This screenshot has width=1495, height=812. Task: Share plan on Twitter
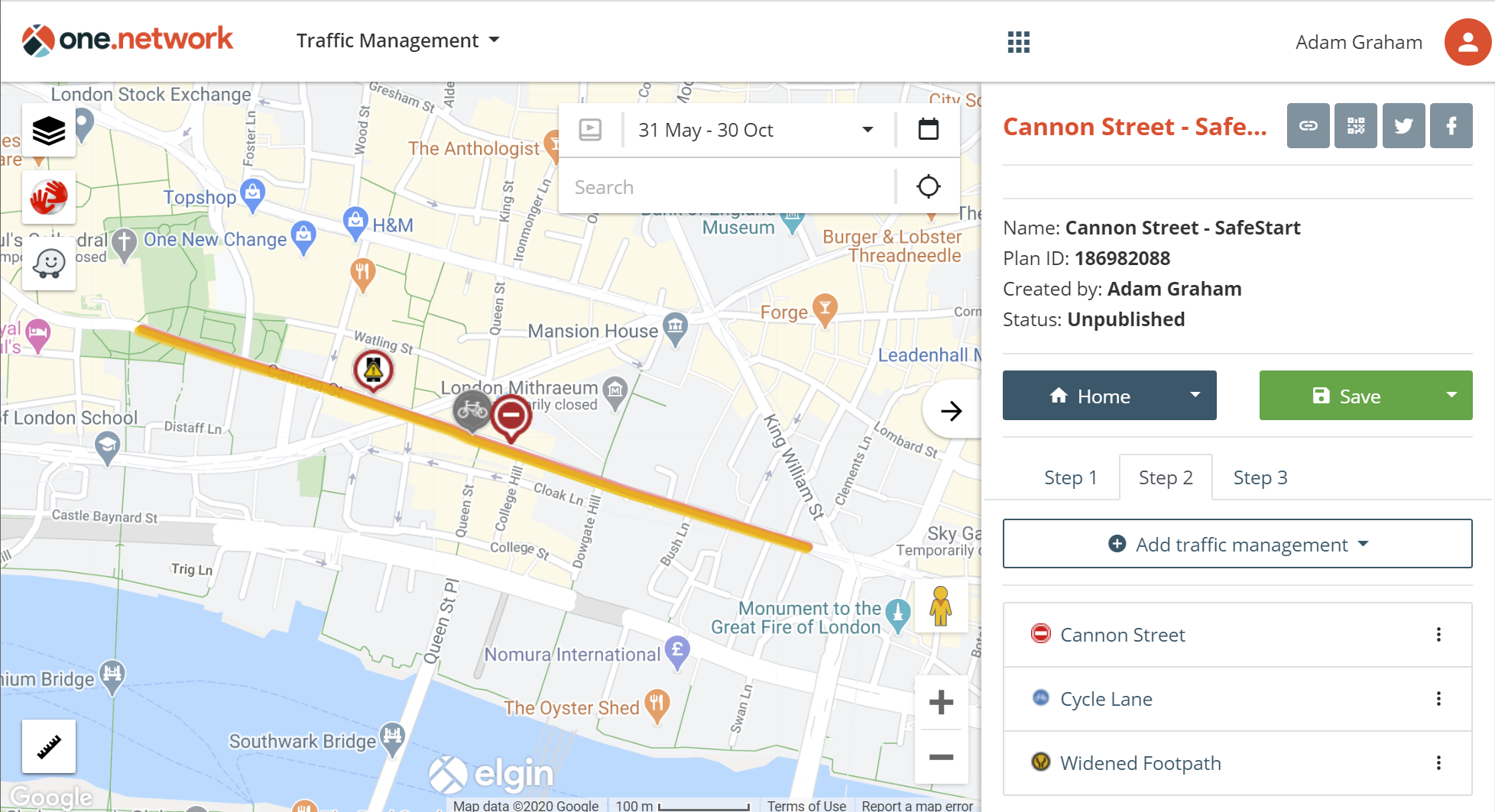click(x=1404, y=126)
